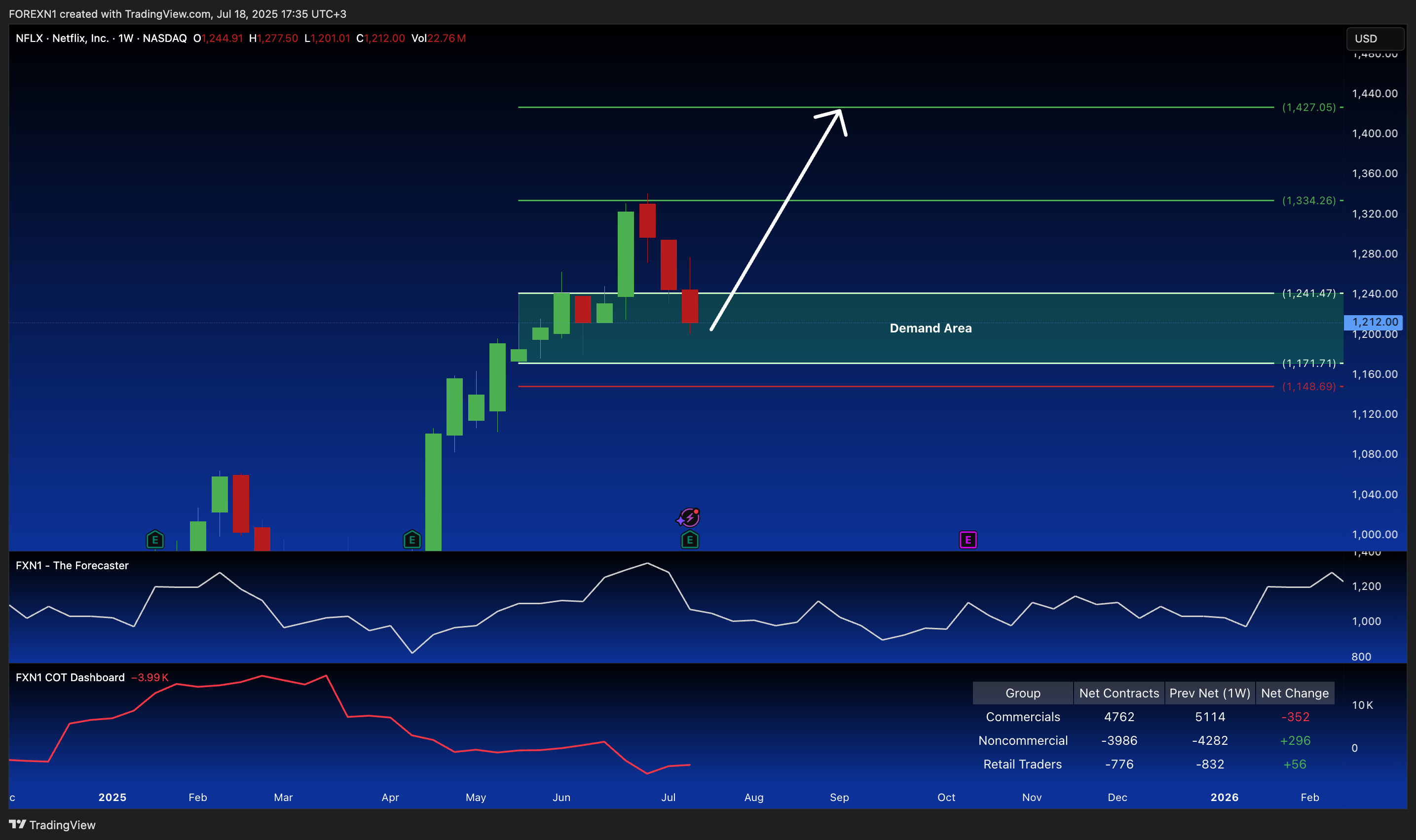This screenshot has height=840, width=1416.
Task: Click the FOREXN1 created with TradingView.com caption
Action: pos(178,14)
